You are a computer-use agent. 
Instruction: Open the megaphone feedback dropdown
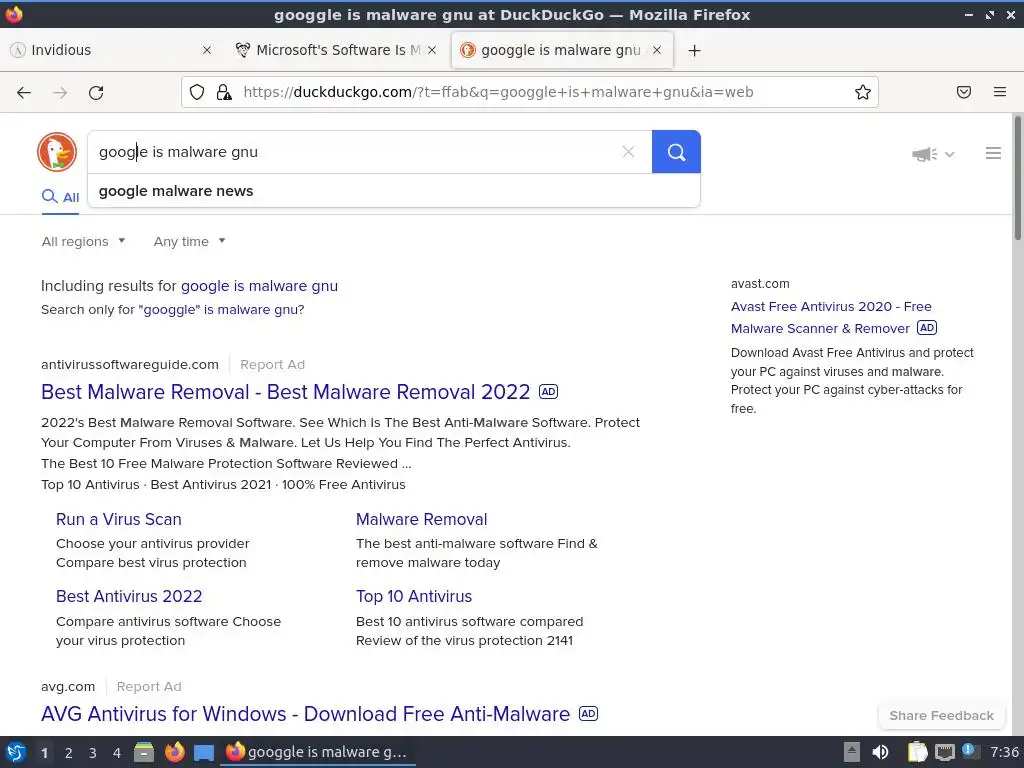[933, 154]
